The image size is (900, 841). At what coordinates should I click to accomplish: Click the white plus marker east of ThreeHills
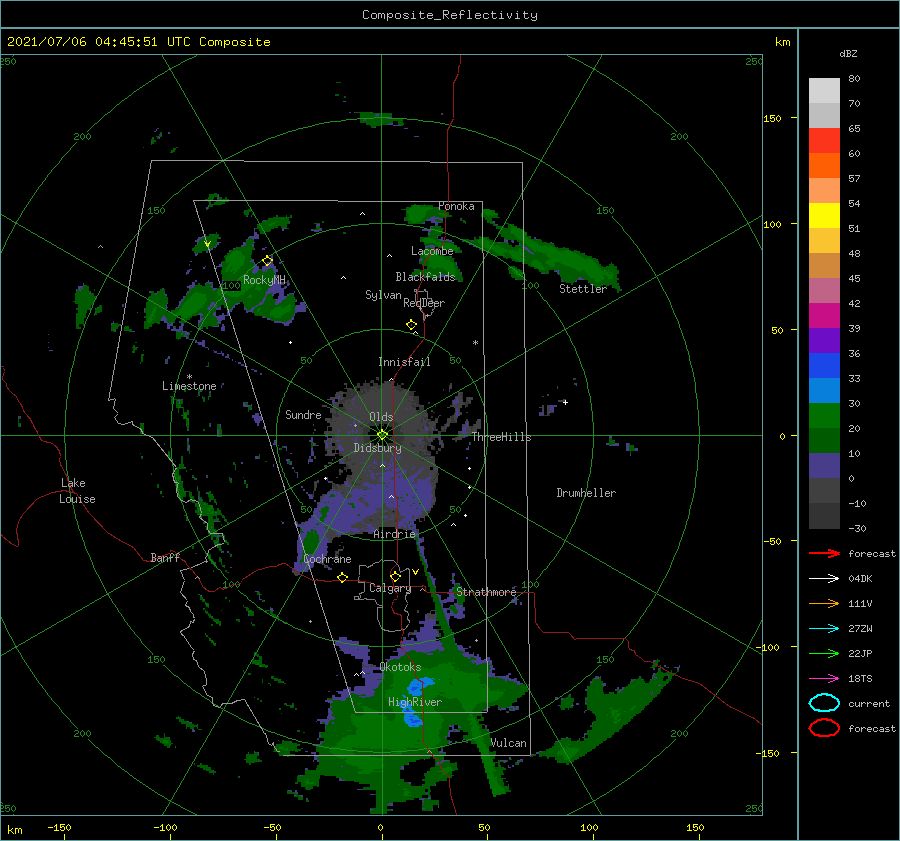point(565,402)
